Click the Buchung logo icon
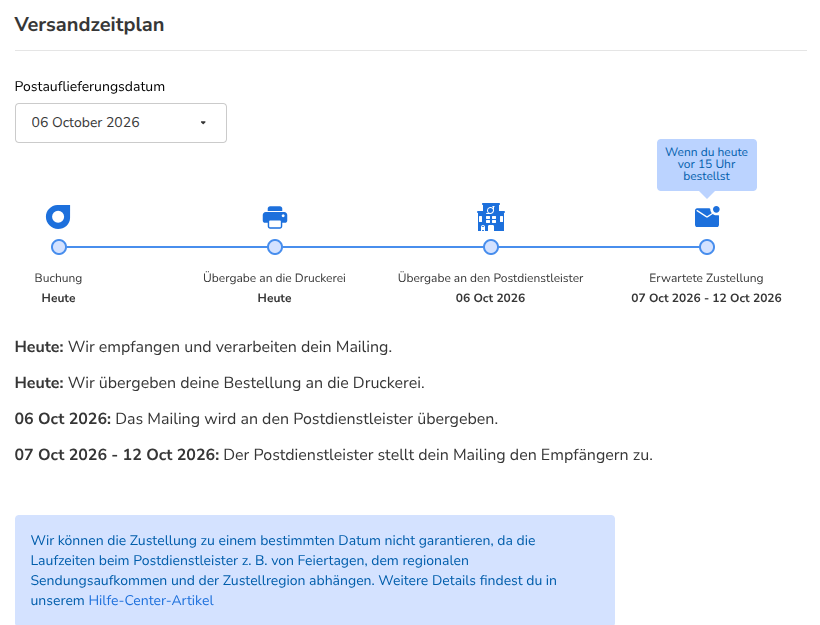820x625 pixels. pos(58,217)
